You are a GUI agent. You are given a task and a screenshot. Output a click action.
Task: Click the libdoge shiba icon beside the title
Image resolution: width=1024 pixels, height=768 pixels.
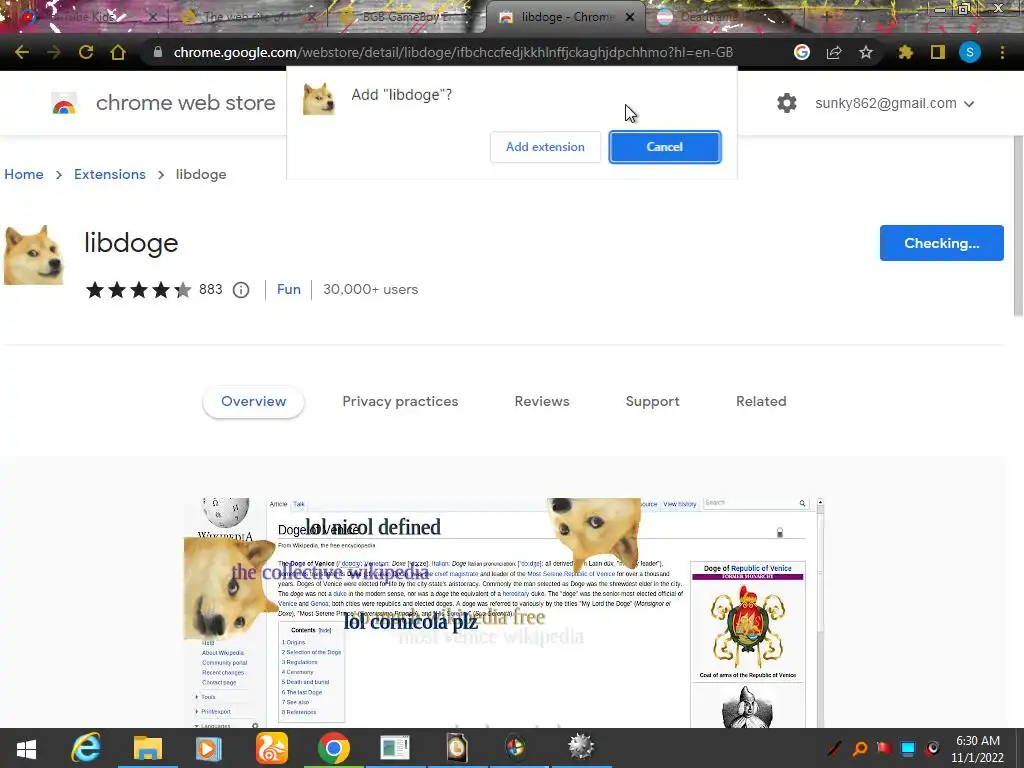coord(34,255)
